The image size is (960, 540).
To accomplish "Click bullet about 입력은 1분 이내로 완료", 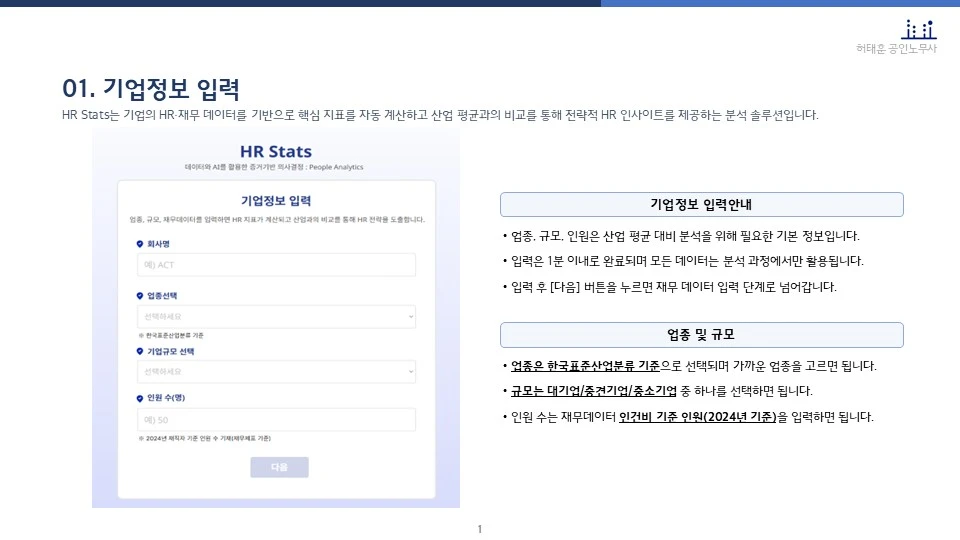I will pyautogui.click(x=683, y=261).
